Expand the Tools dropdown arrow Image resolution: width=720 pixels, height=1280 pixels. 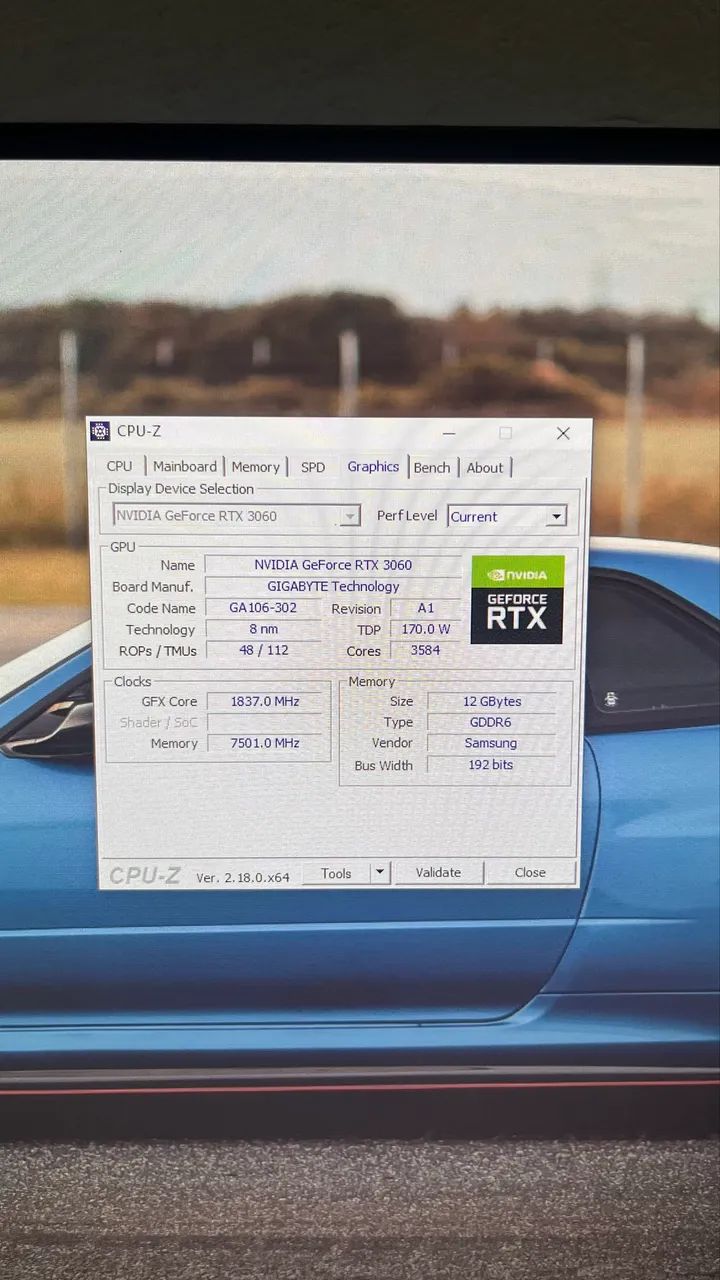[x=380, y=873]
